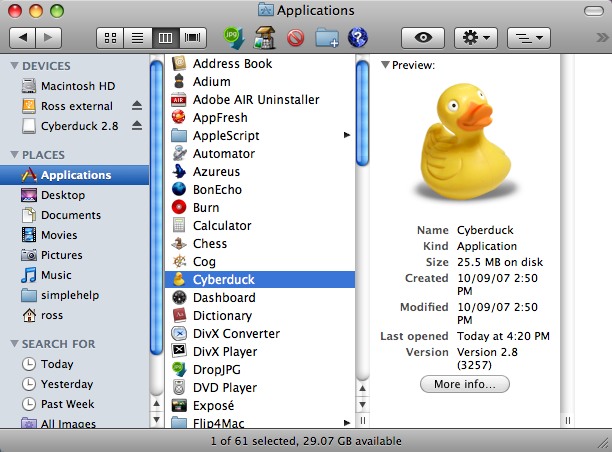Select Cyberduck 2.8 volume in sidebar
Image resolution: width=612 pixels, height=452 pixels.
(74, 126)
